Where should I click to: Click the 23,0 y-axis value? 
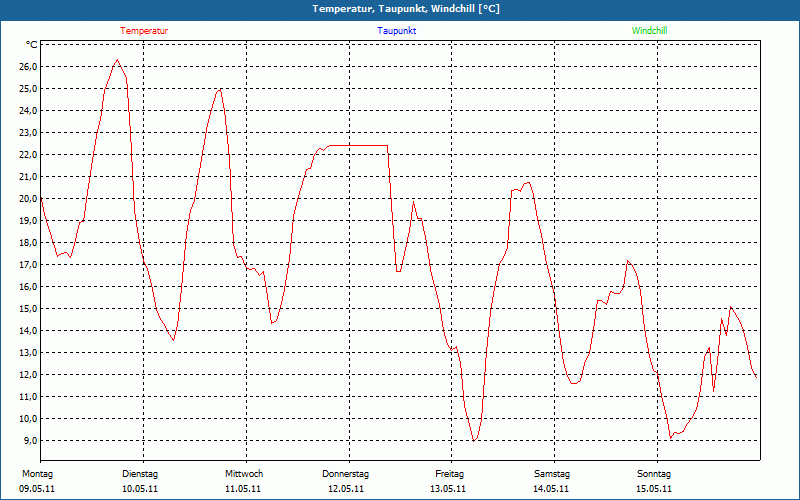click(28, 133)
